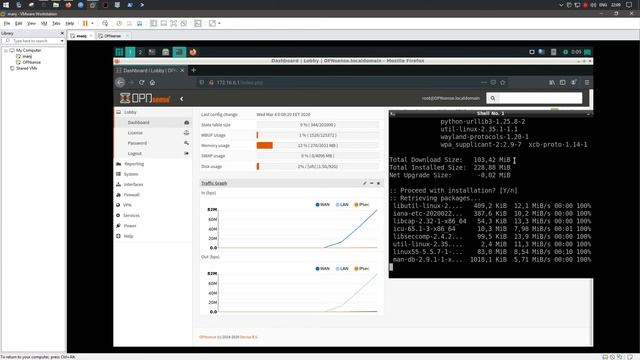Click the OPNsense footer link
Viewport: 640px width, 360px height.
207,337
